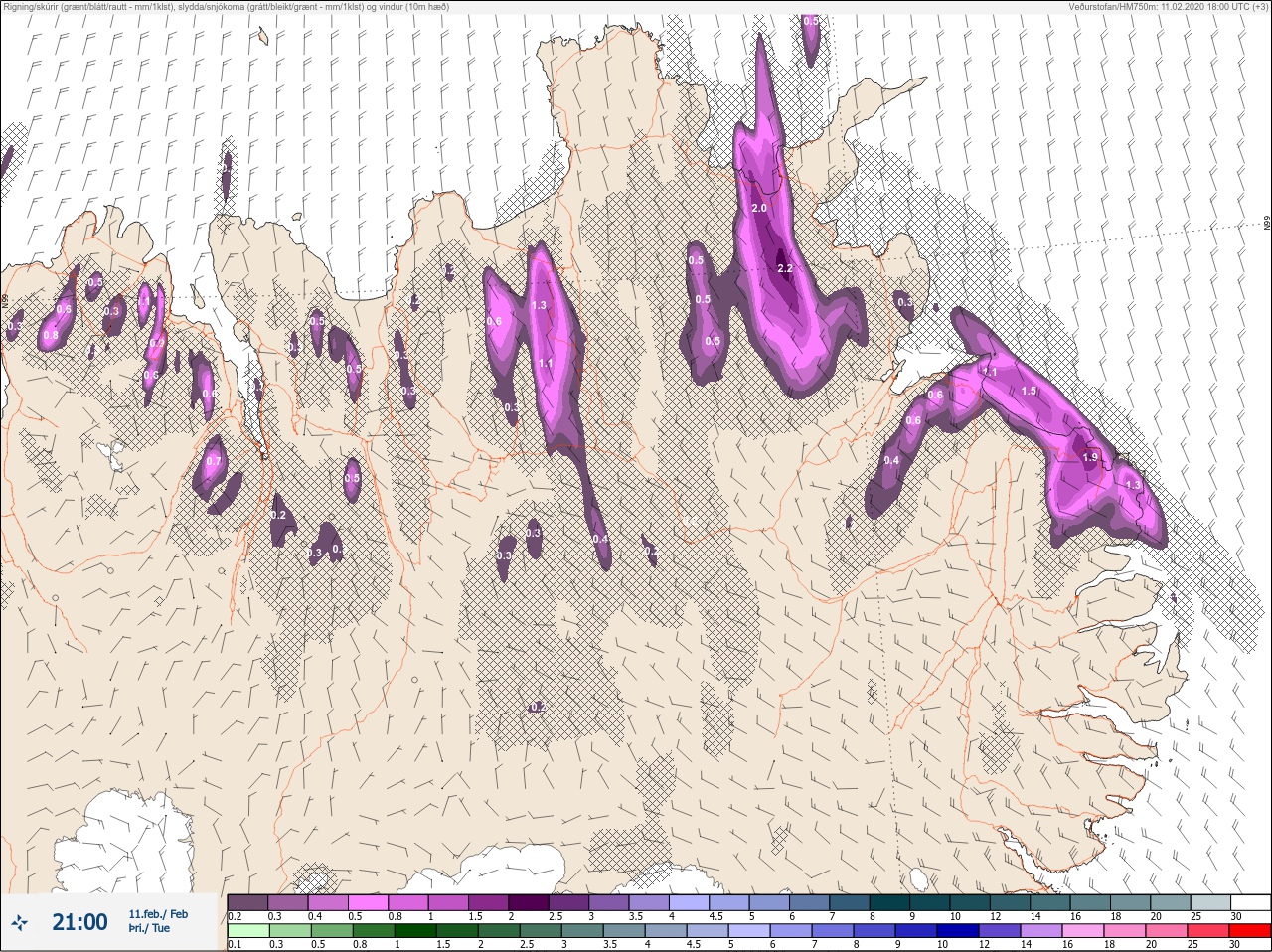Click the 2.0 snowfall value label
Viewport: 1272px width, 952px height.
(x=759, y=208)
